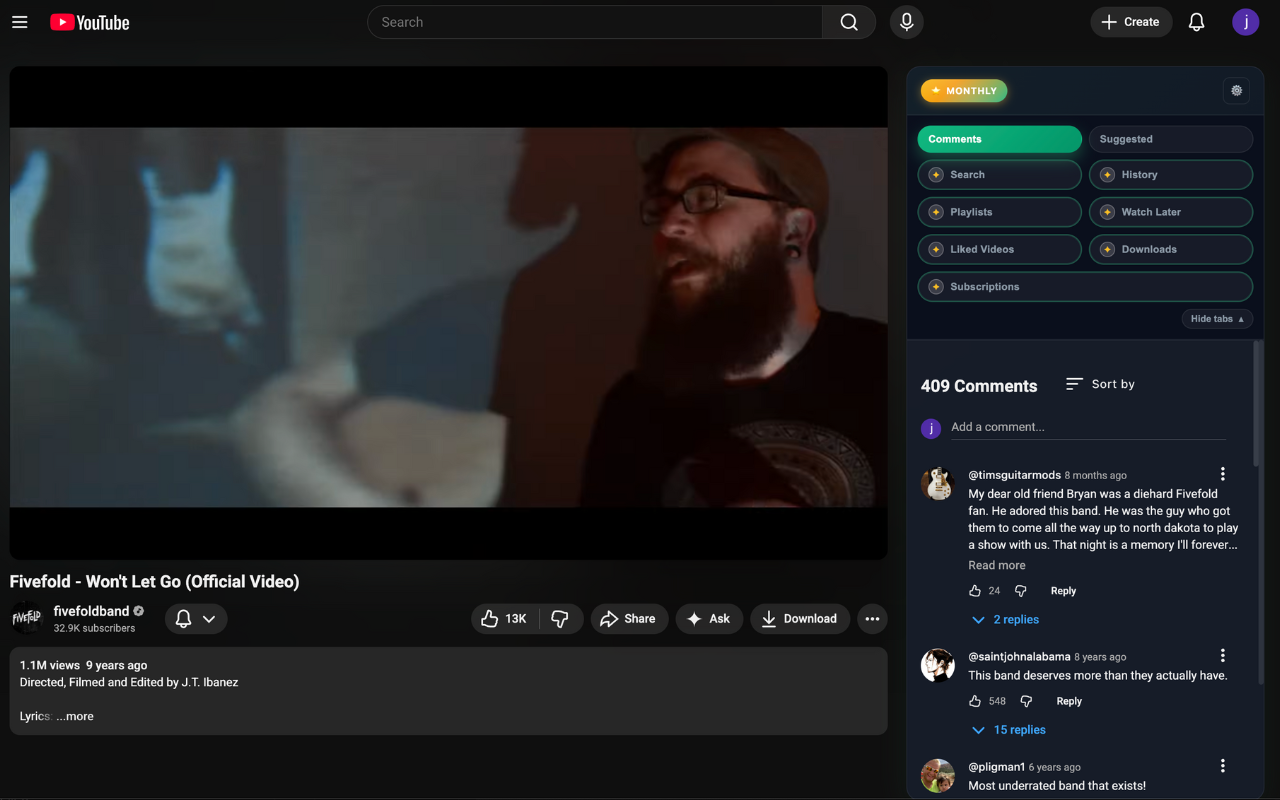
Task: Open the Downloads tab
Action: click(x=1171, y=249)
